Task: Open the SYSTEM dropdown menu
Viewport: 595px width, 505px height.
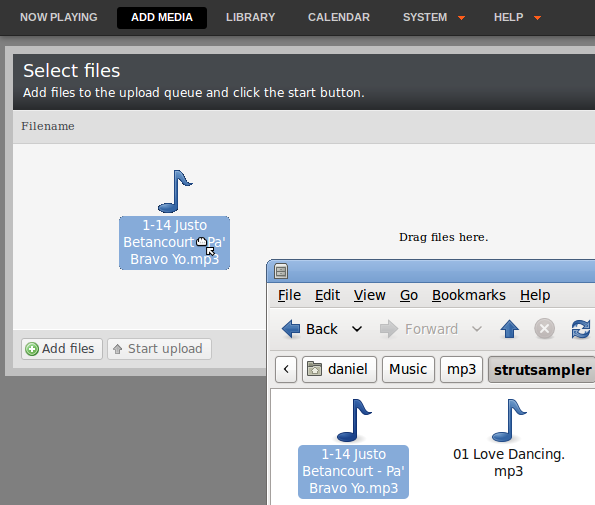Action: [433, 17]
